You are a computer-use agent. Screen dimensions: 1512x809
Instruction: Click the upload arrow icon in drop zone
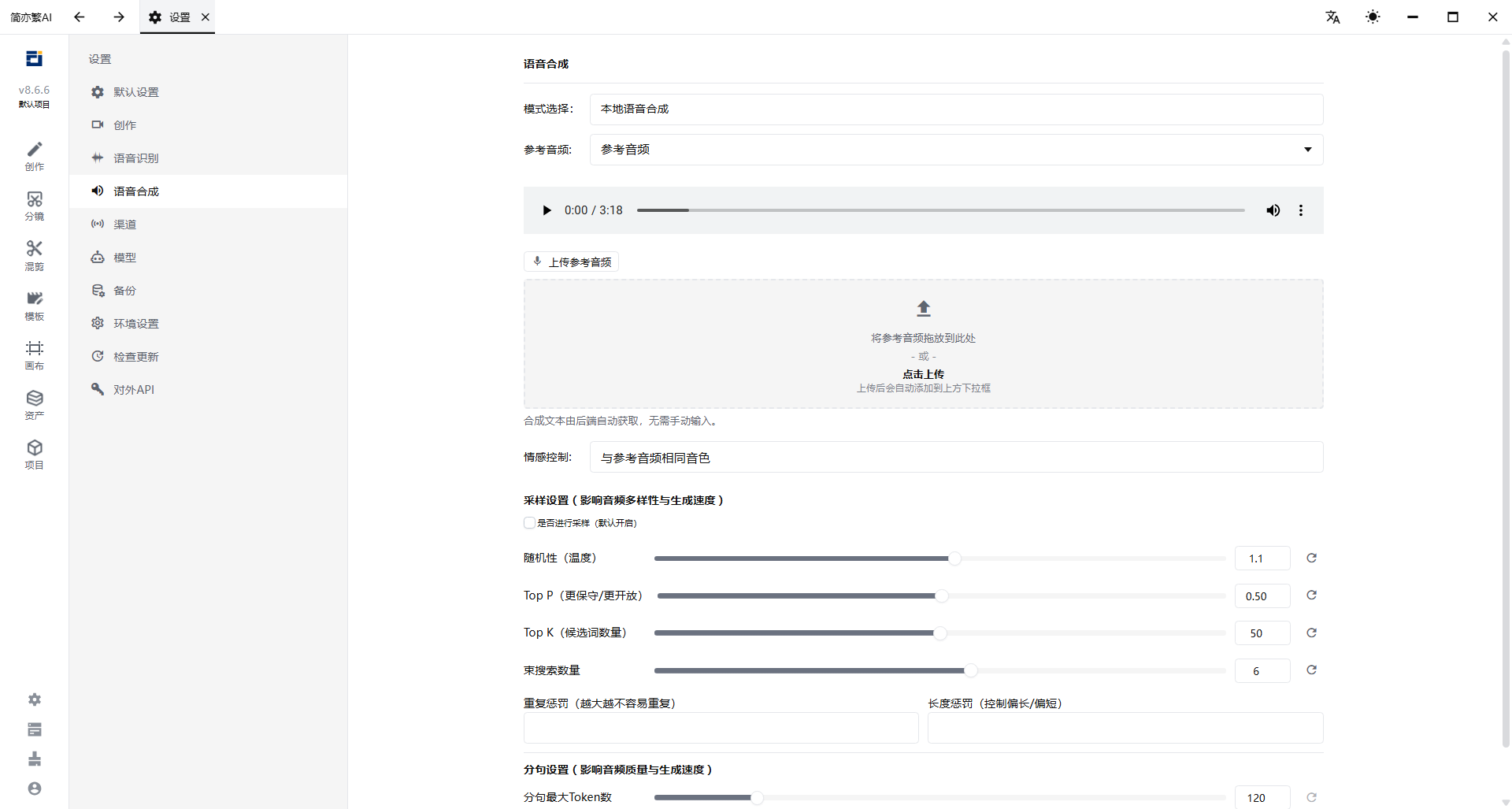click(x=924, y=308)
